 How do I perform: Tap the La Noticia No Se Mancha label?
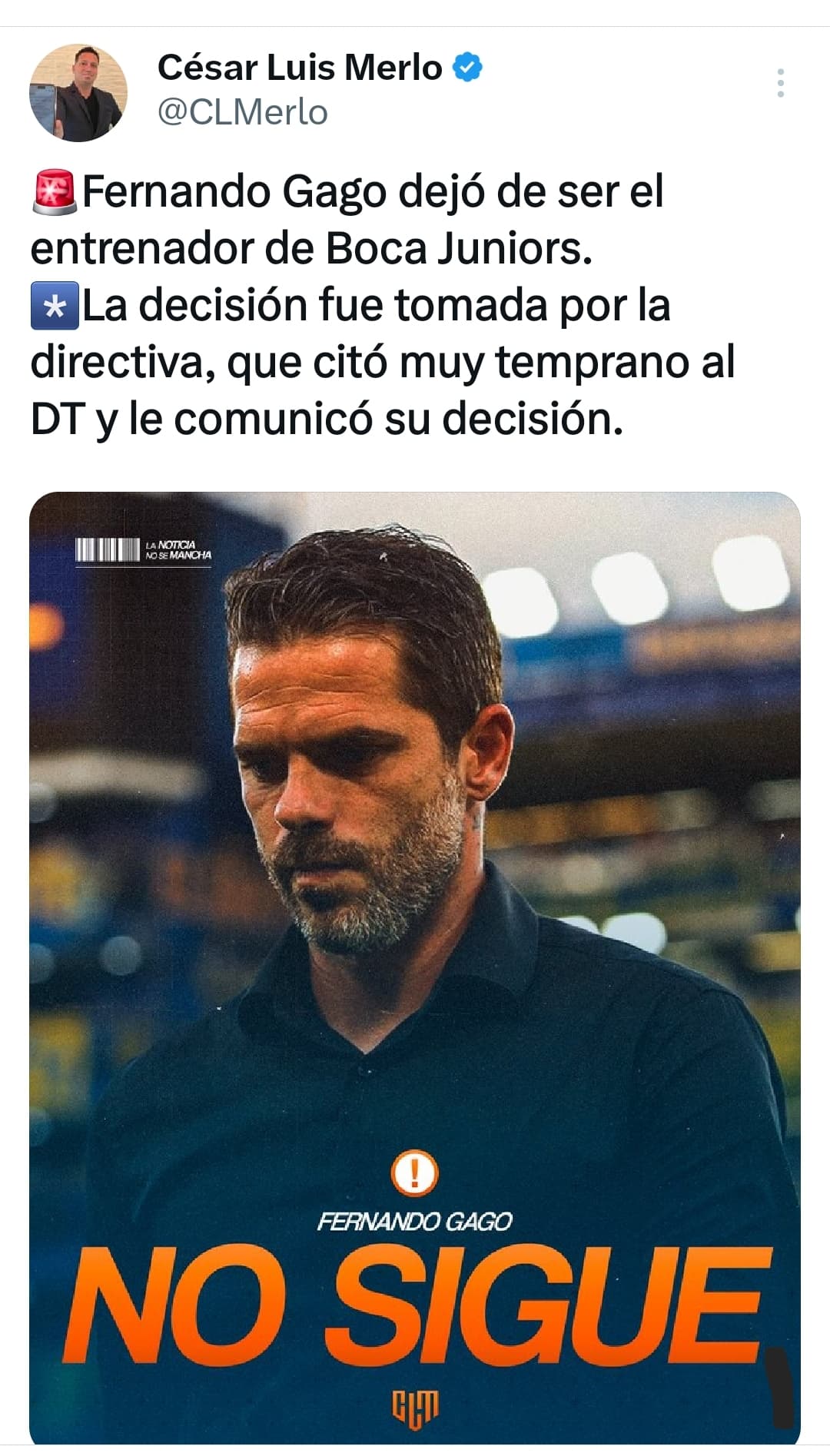click(x=178, y=550)
